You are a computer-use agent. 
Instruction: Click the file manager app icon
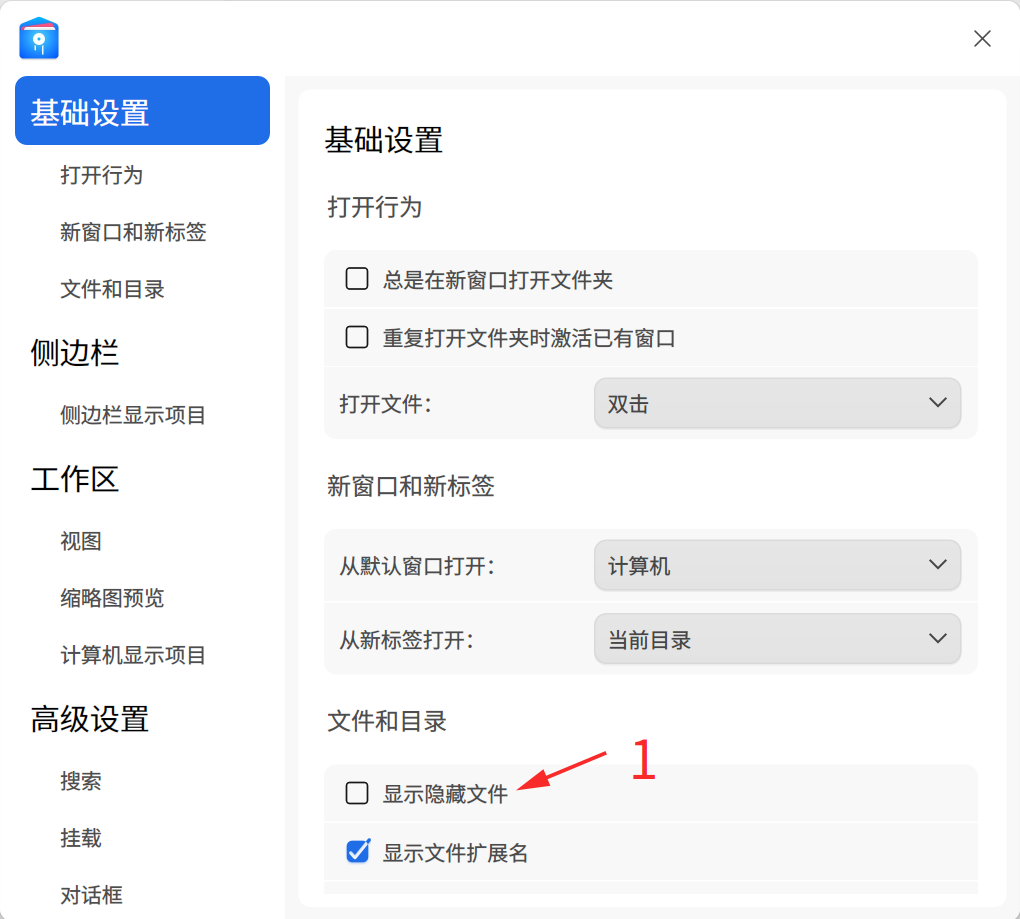[x=39, y=38]
